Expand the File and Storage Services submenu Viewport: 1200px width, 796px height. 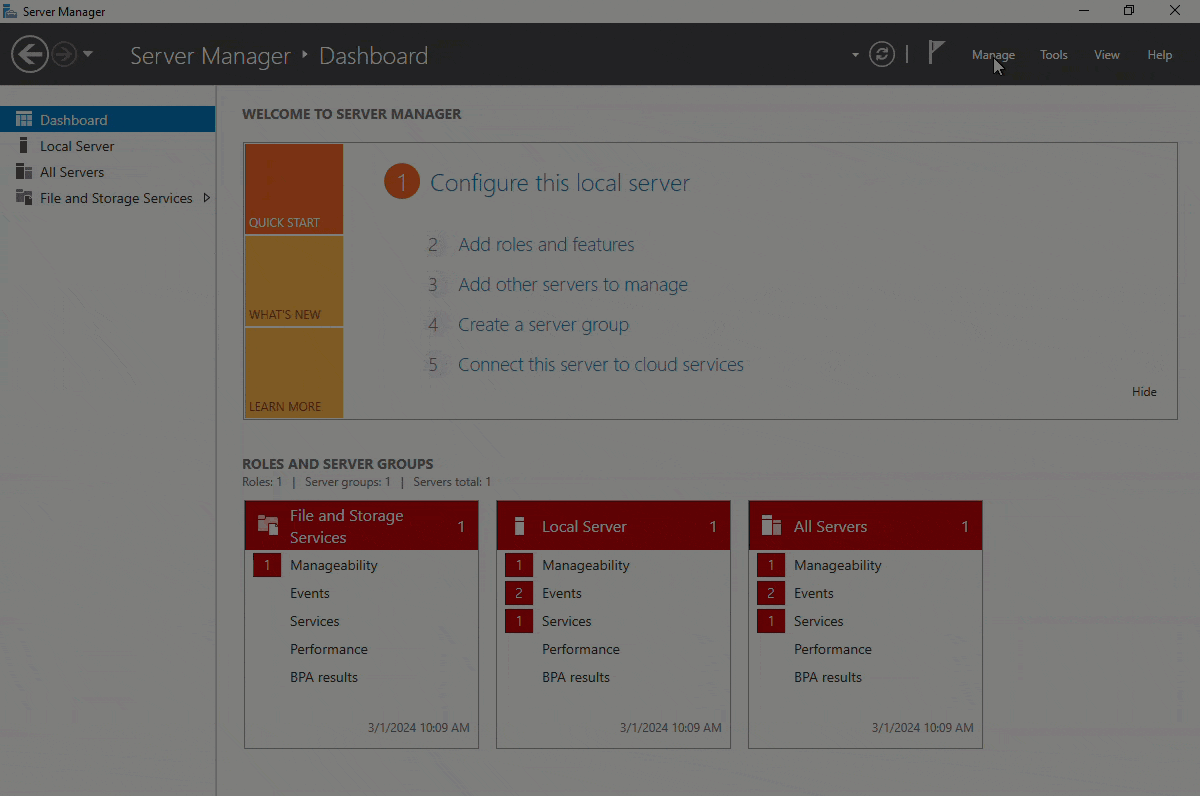point(207,198)
